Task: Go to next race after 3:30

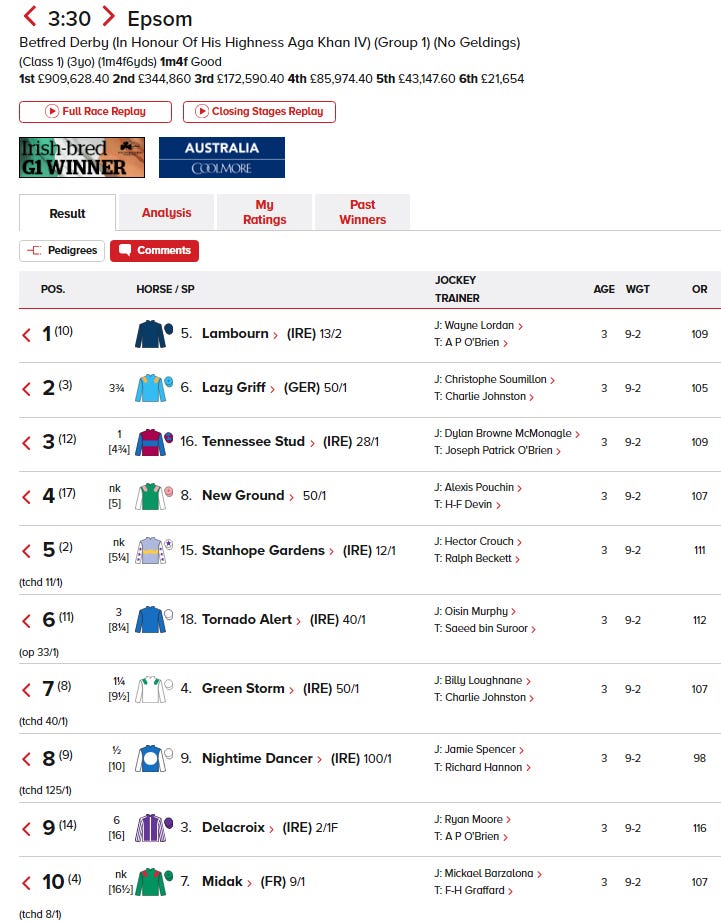Action: click(108, 16)
